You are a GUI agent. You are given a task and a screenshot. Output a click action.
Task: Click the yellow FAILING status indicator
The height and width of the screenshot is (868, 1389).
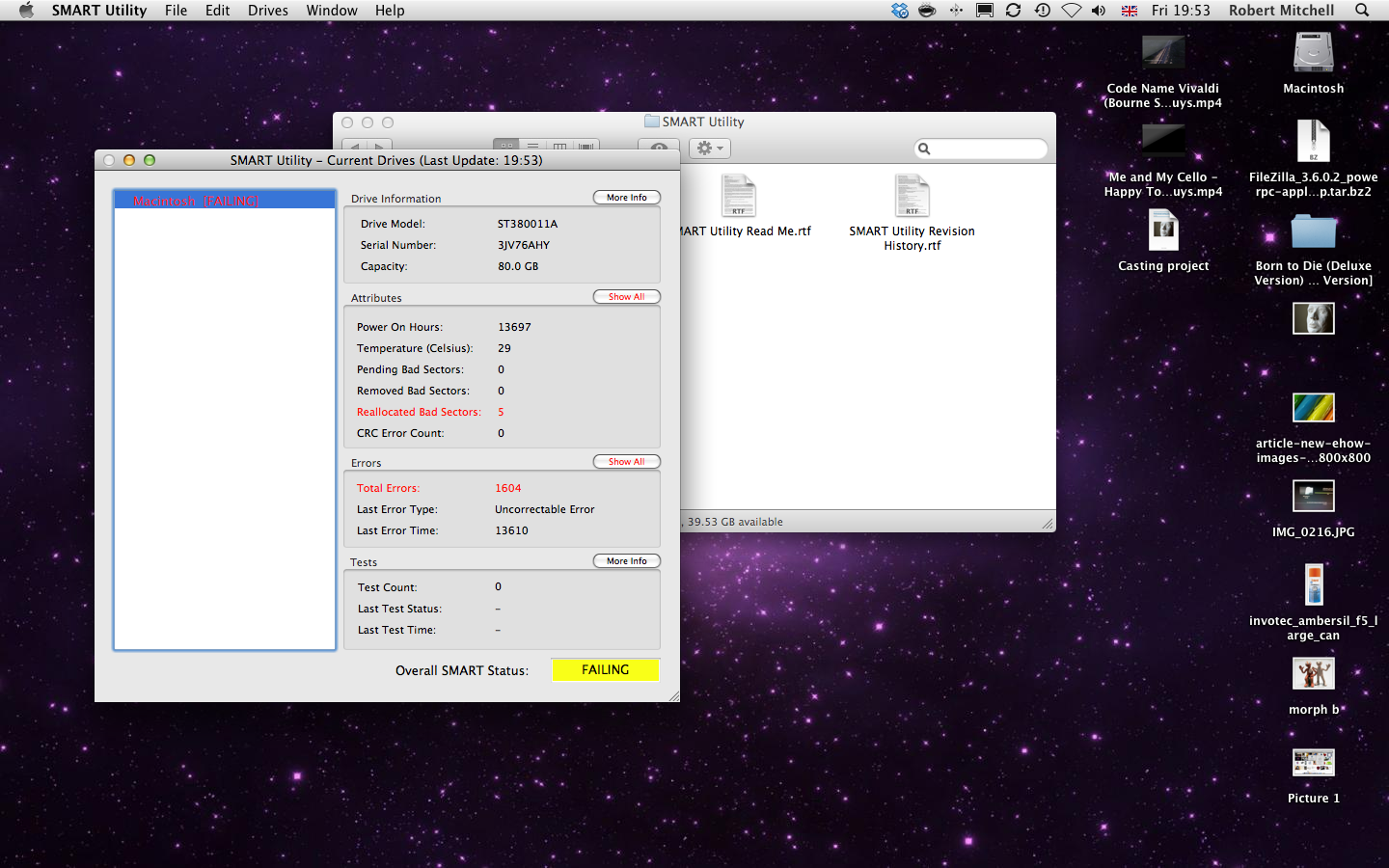tap(606, 669)
